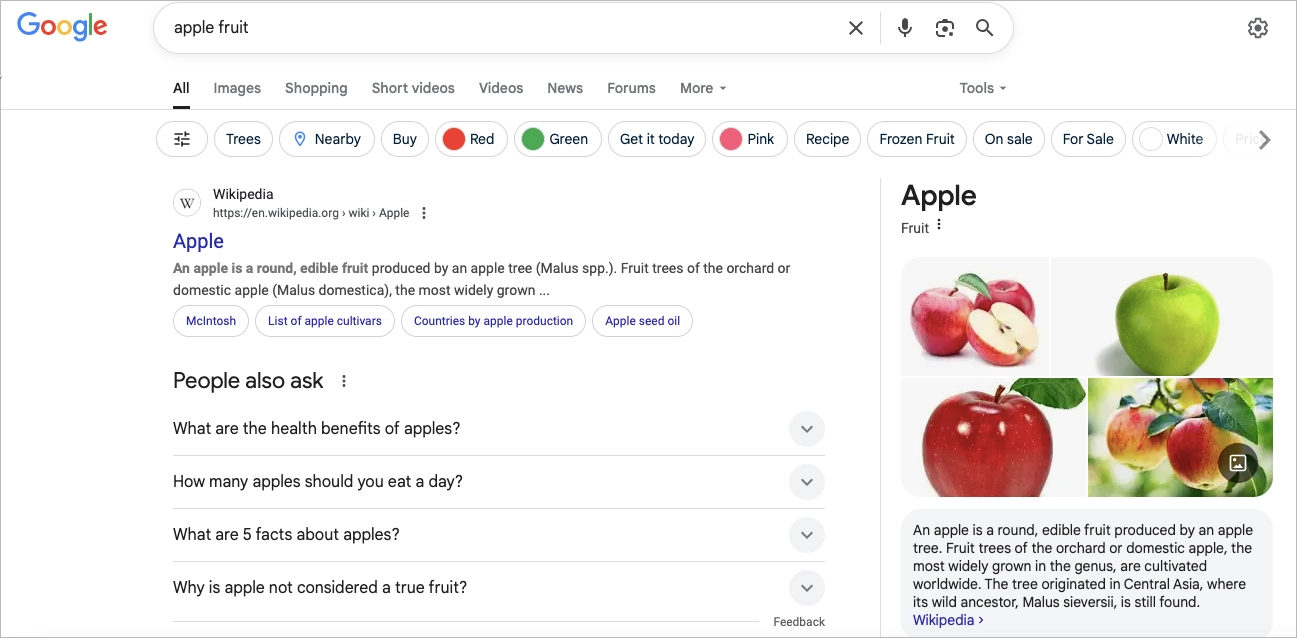Open Google Lens image search

tap(944, 27)
